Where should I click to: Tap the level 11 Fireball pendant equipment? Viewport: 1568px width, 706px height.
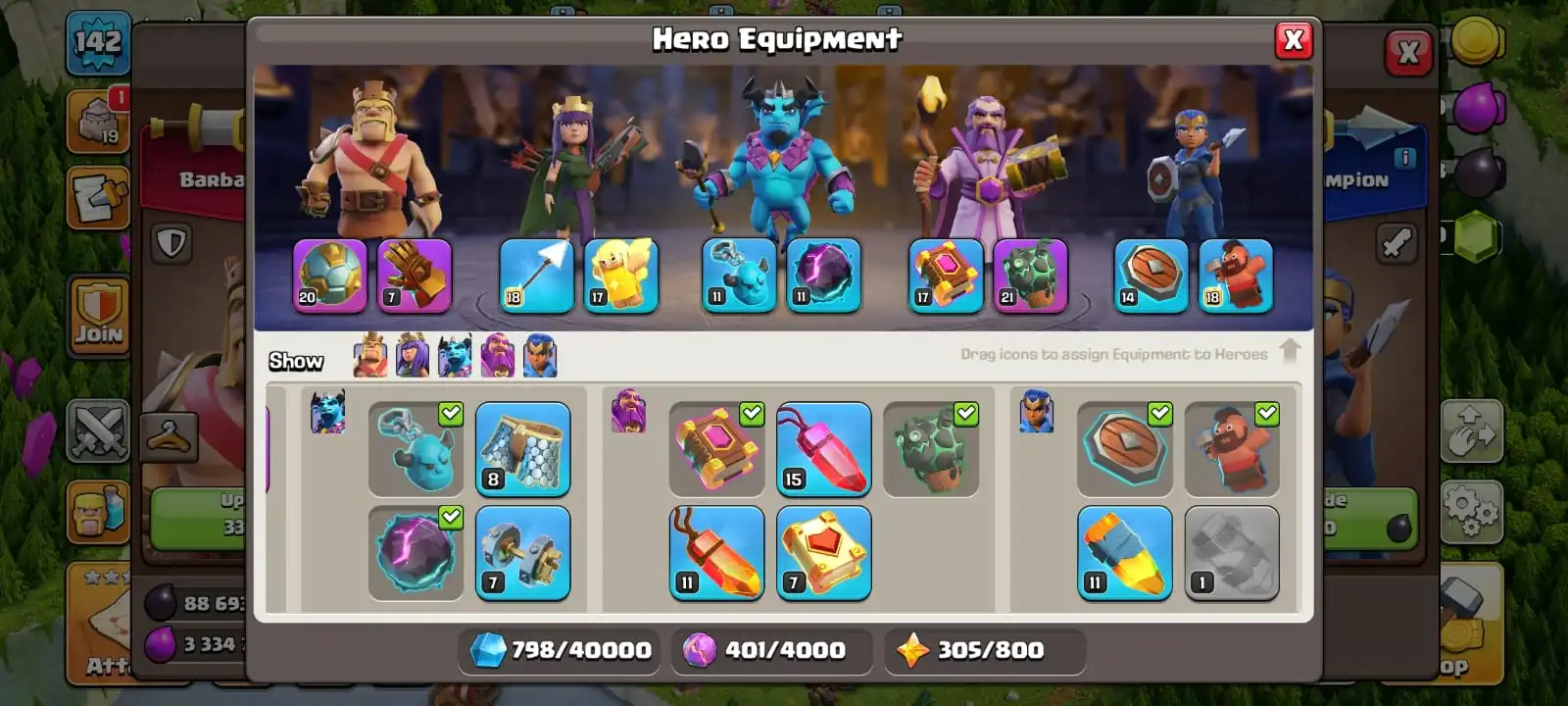tap(717, 553)
